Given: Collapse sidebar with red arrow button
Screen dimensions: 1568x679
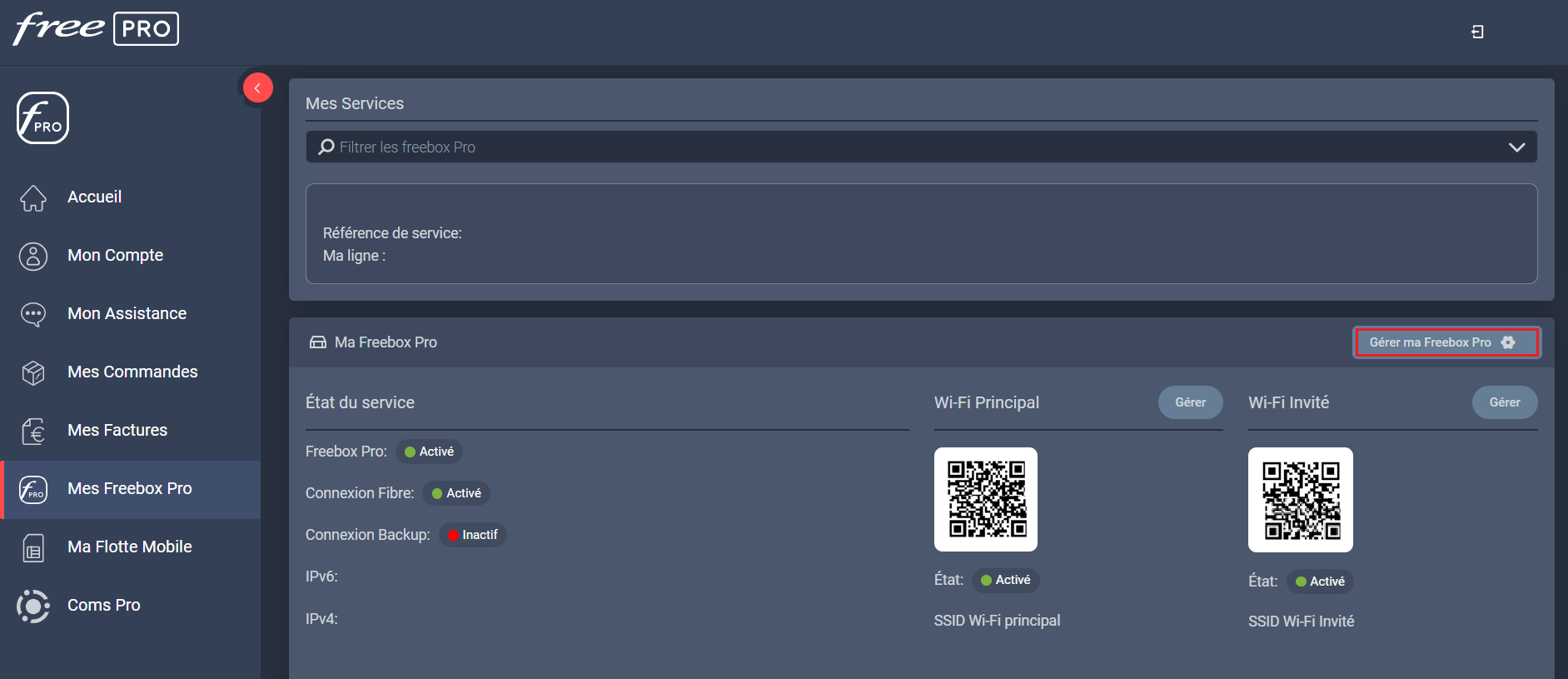Looking at the screenshot, I should pos(257,87).
